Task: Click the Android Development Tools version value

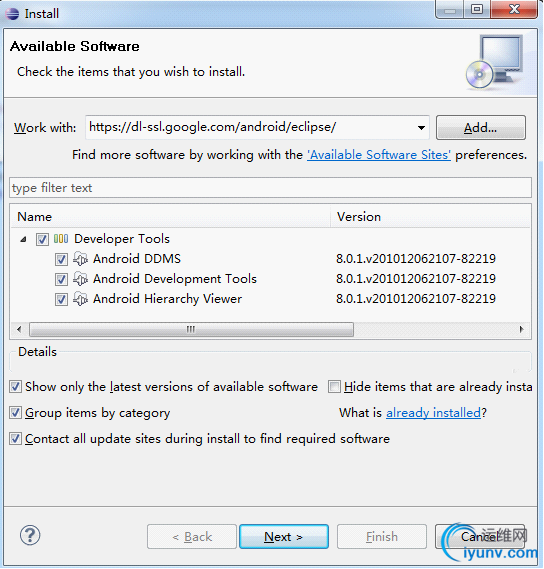Action: [416, 279]
